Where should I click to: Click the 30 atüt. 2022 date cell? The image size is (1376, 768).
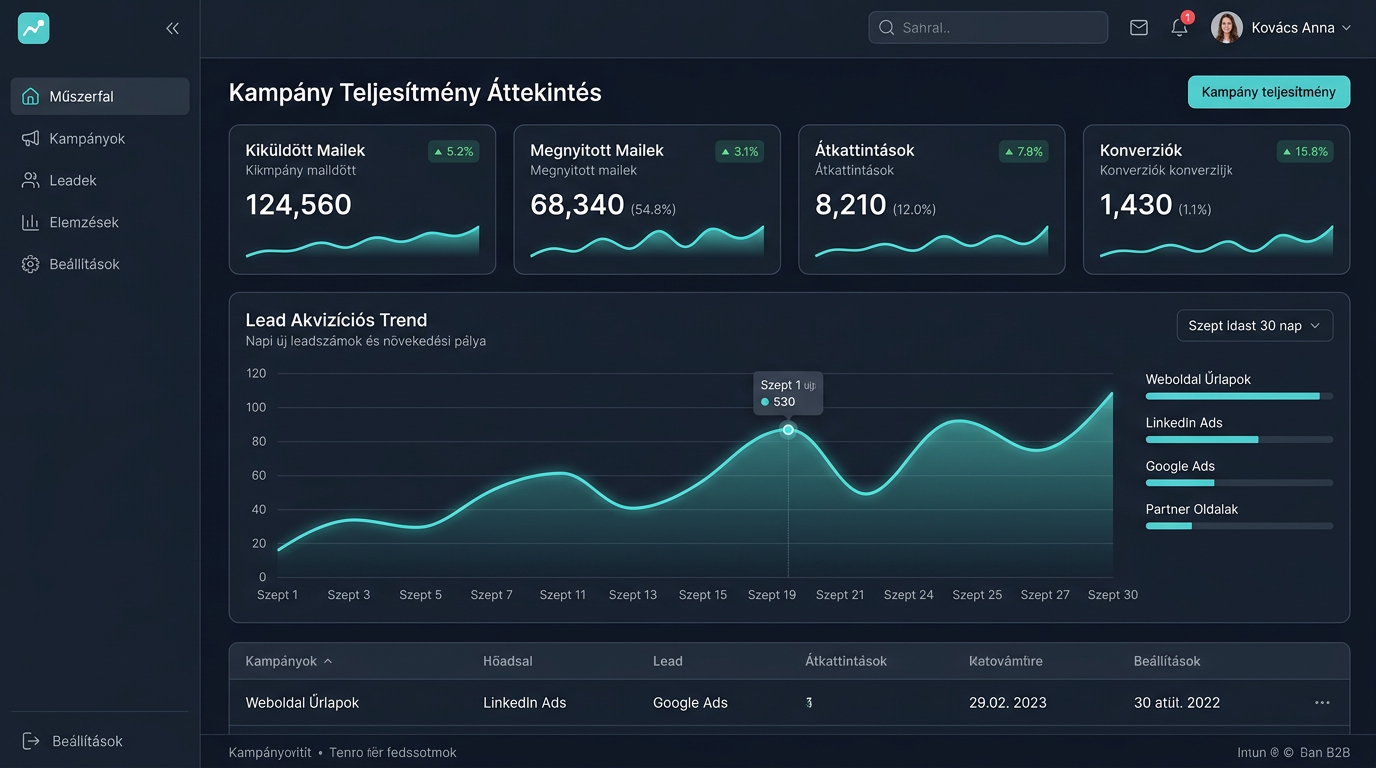pyautogui.click(x=1177, y=703)
